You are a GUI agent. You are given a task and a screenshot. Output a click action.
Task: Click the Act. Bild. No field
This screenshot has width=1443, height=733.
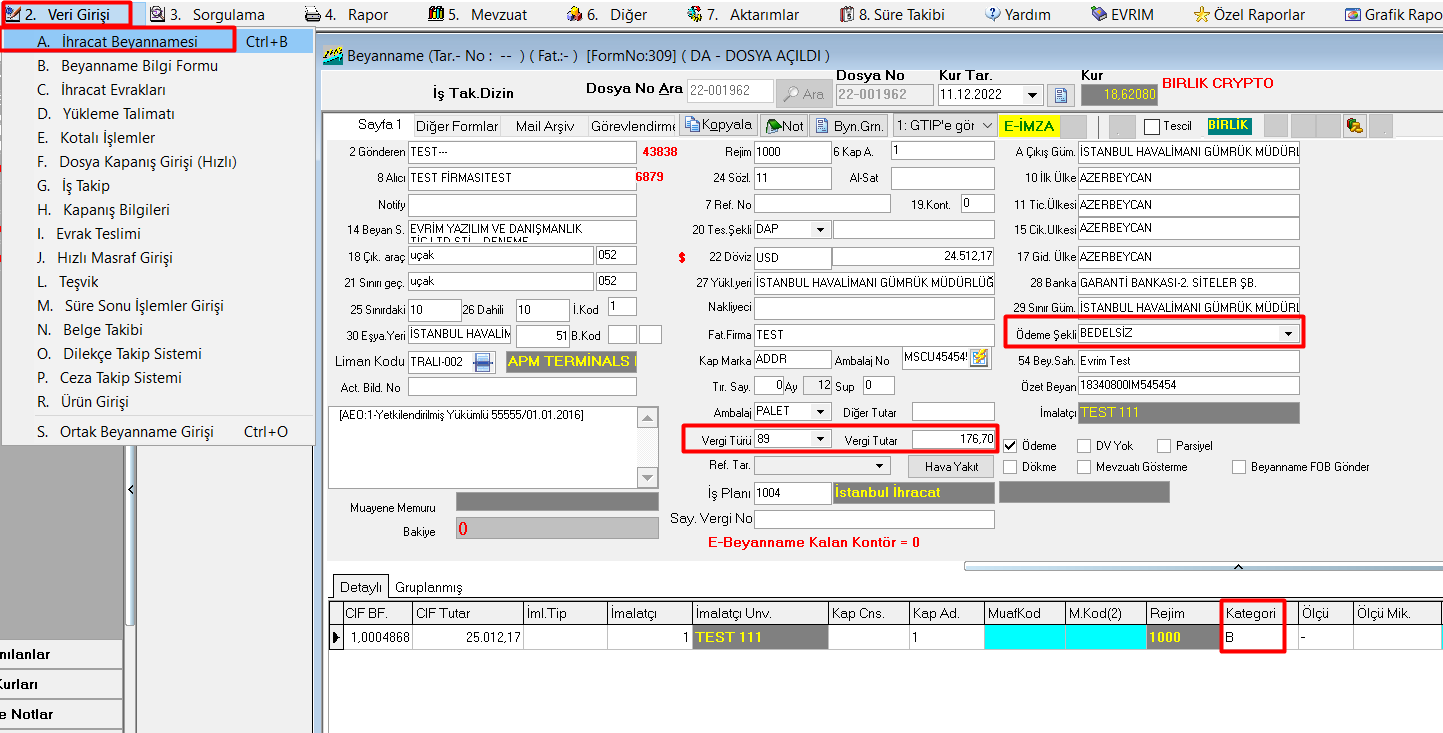tap(522, 387)
